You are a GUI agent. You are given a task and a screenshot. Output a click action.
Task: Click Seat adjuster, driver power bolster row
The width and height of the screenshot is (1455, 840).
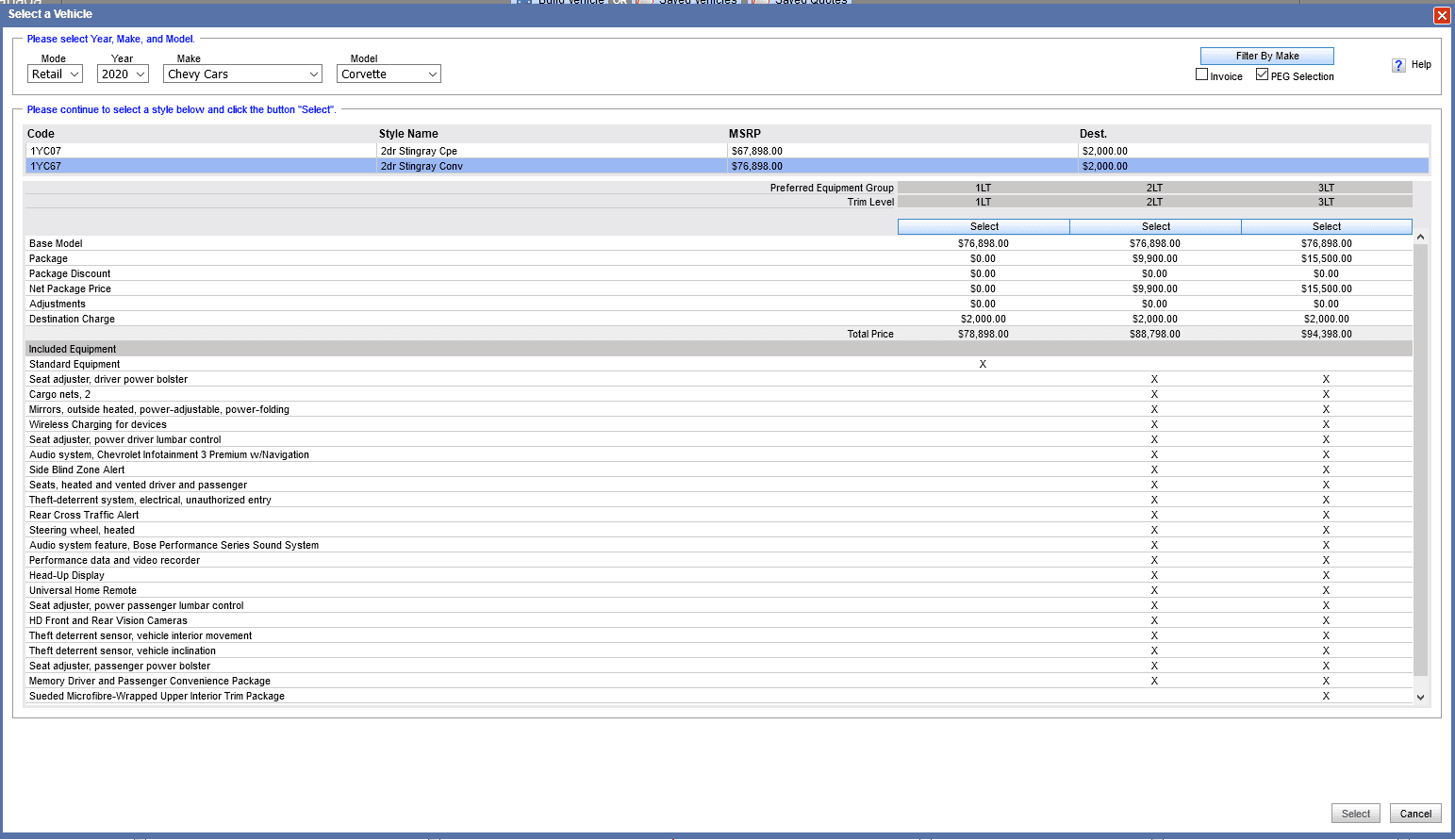click(719, 379)
